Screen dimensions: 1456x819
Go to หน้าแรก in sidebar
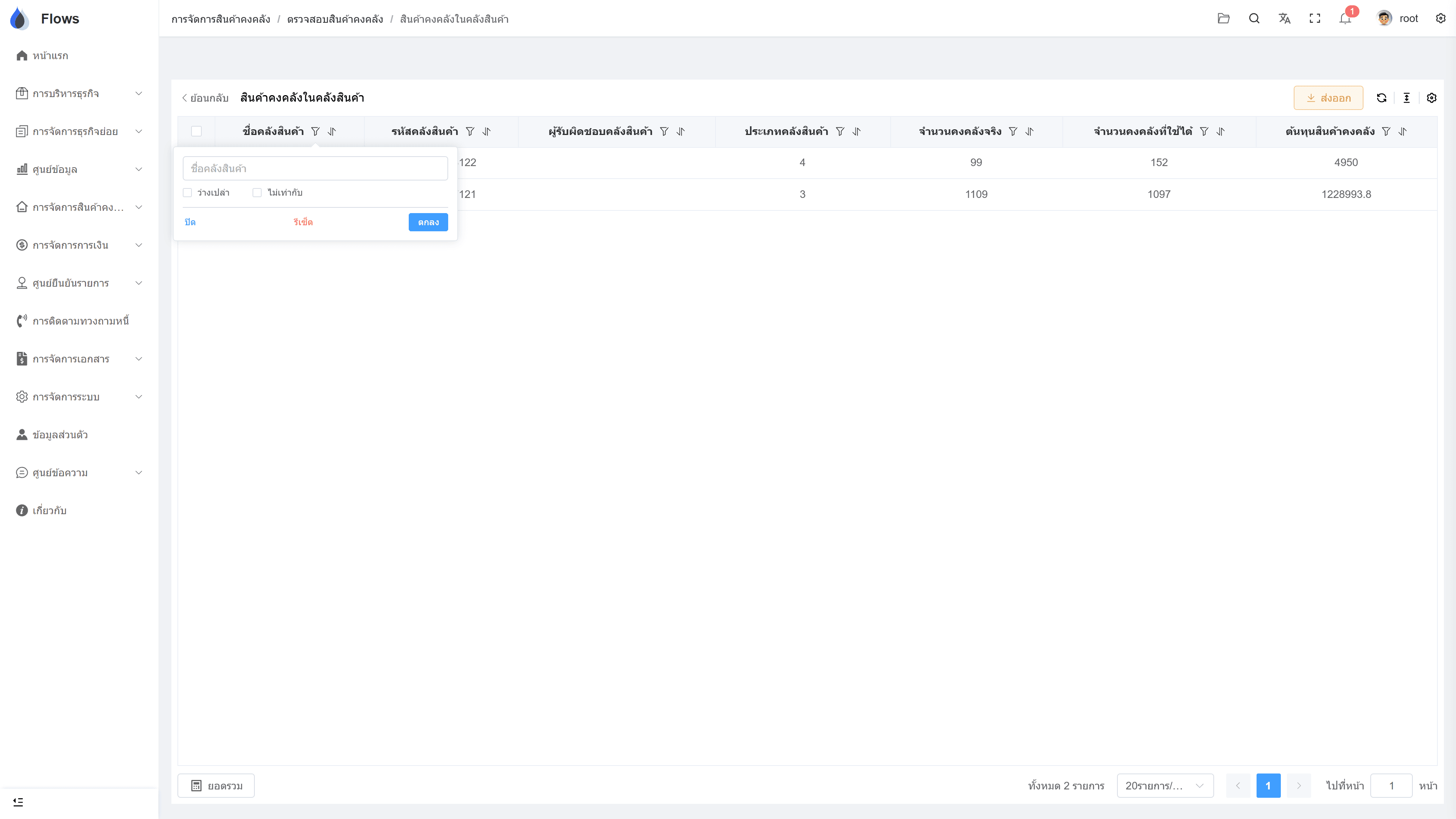79,56
